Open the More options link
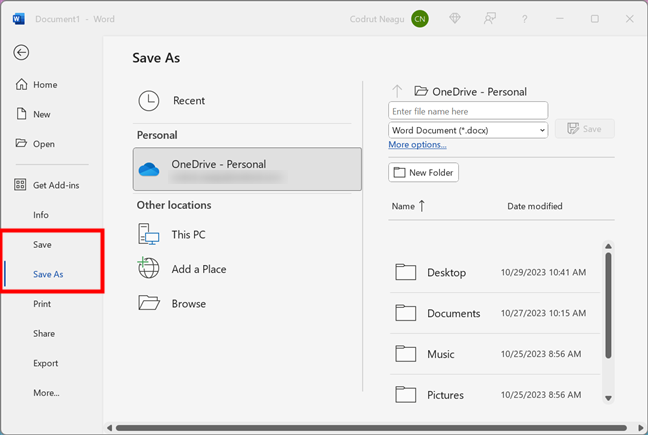This screenshot has width=648, height=435. tap(417, 145)
